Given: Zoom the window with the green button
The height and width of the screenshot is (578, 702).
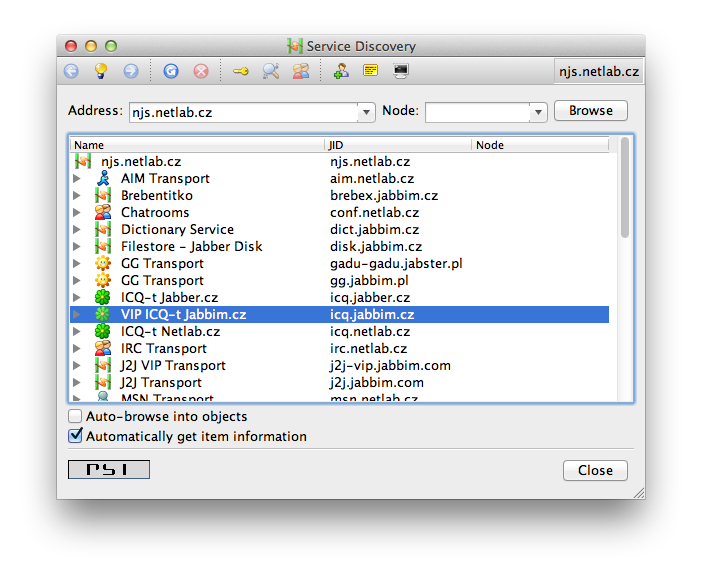Looking at the screenshot, I should 111,46.
